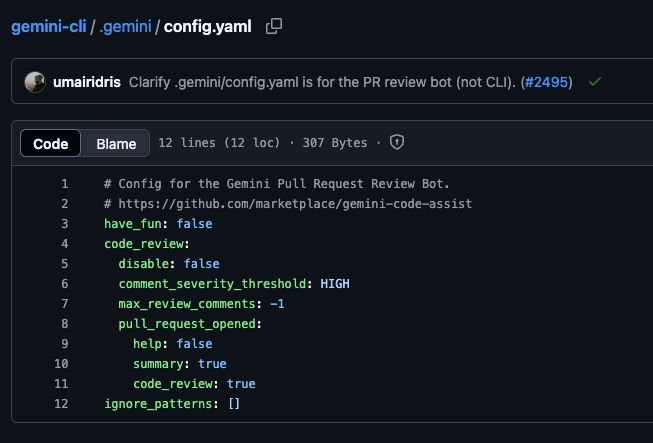Open the shield security icon by 307 Bytes
This screenshot has width=653, height=443.
tap(396, 142)
